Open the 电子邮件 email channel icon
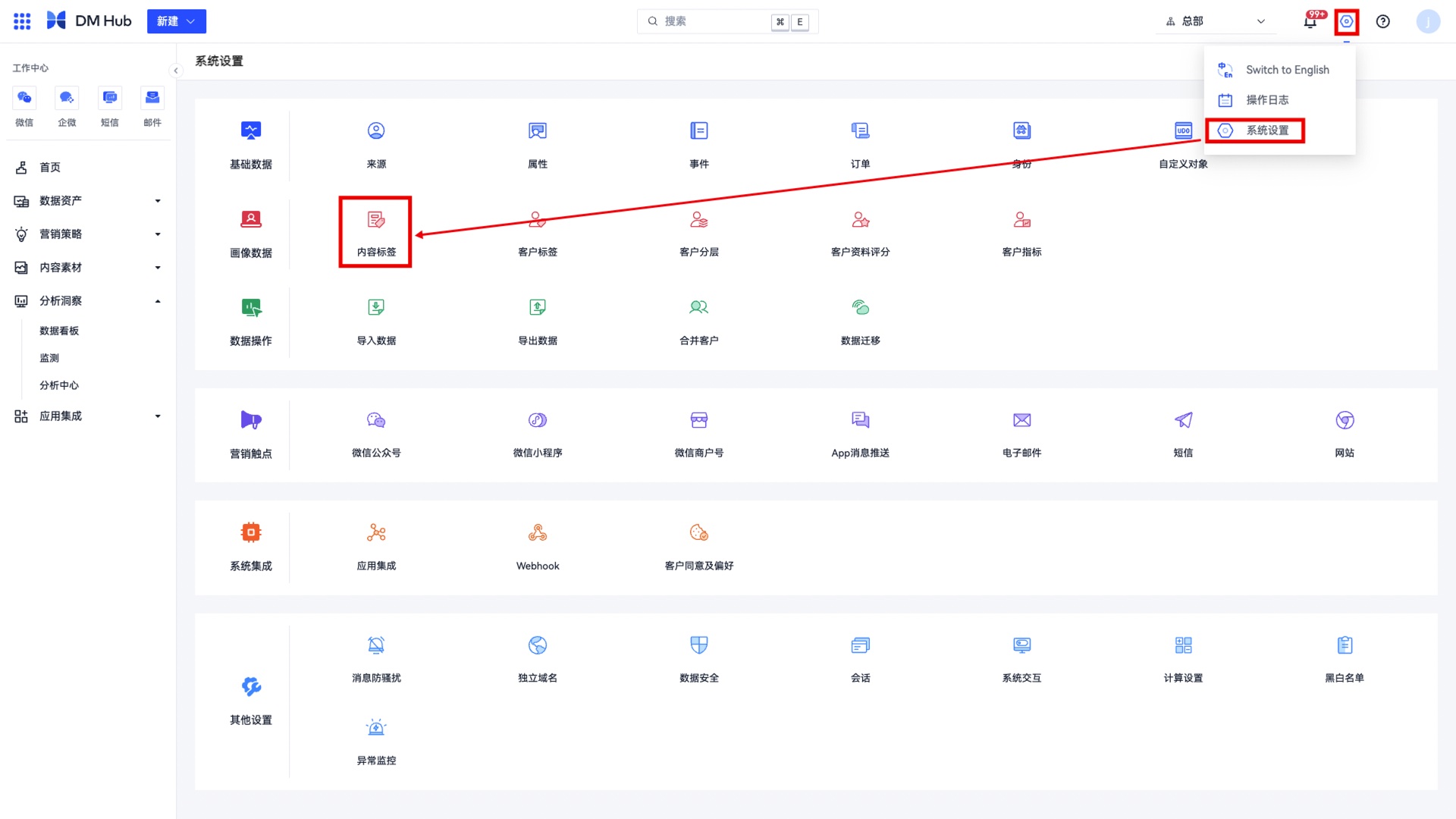Viewport: 1456px width, 819px height. (1022, 420)
